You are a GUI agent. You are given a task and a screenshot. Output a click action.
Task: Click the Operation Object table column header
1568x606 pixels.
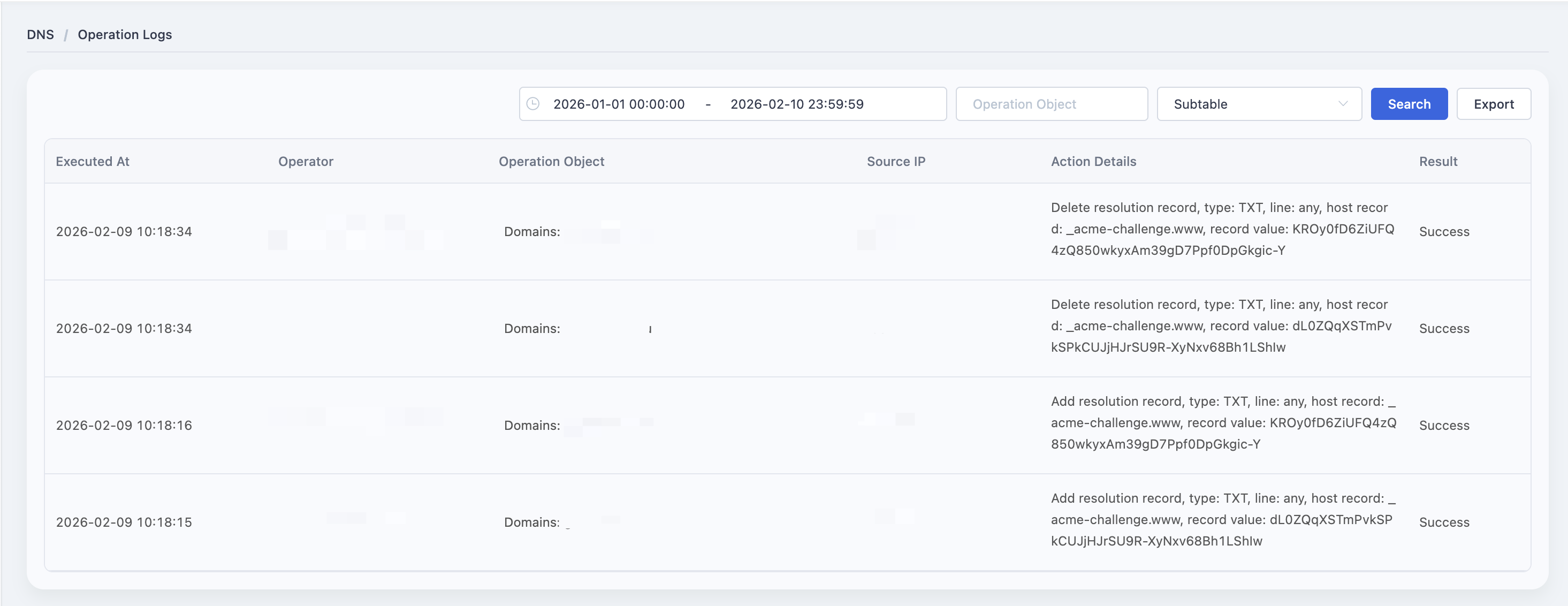(551, 161)
